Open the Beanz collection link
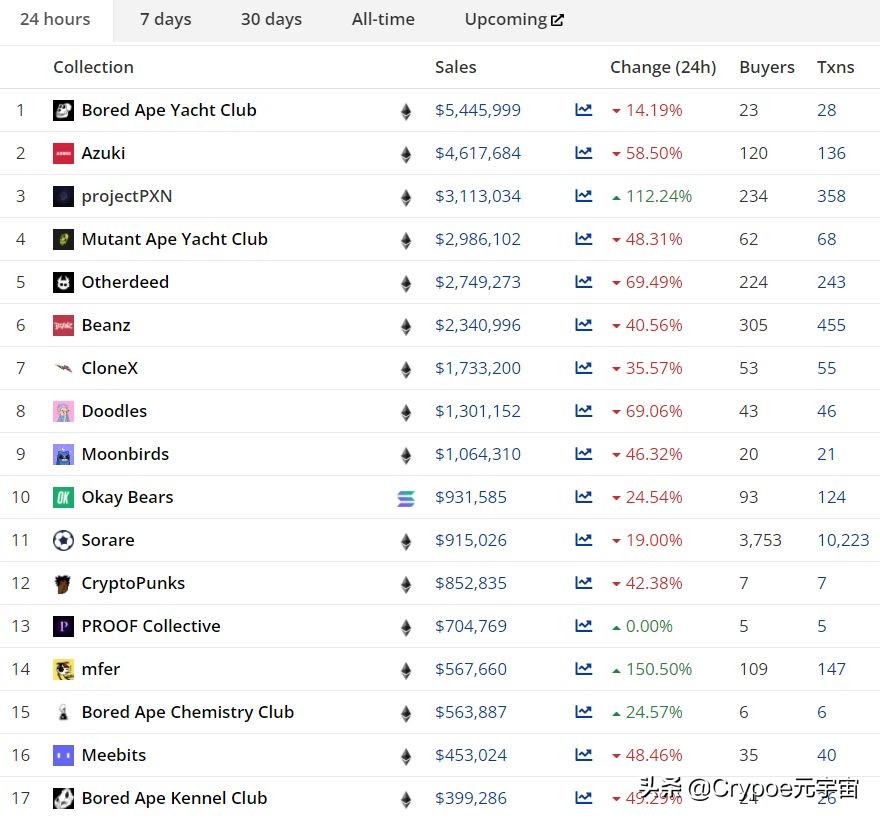 click(x=106, y=325)
